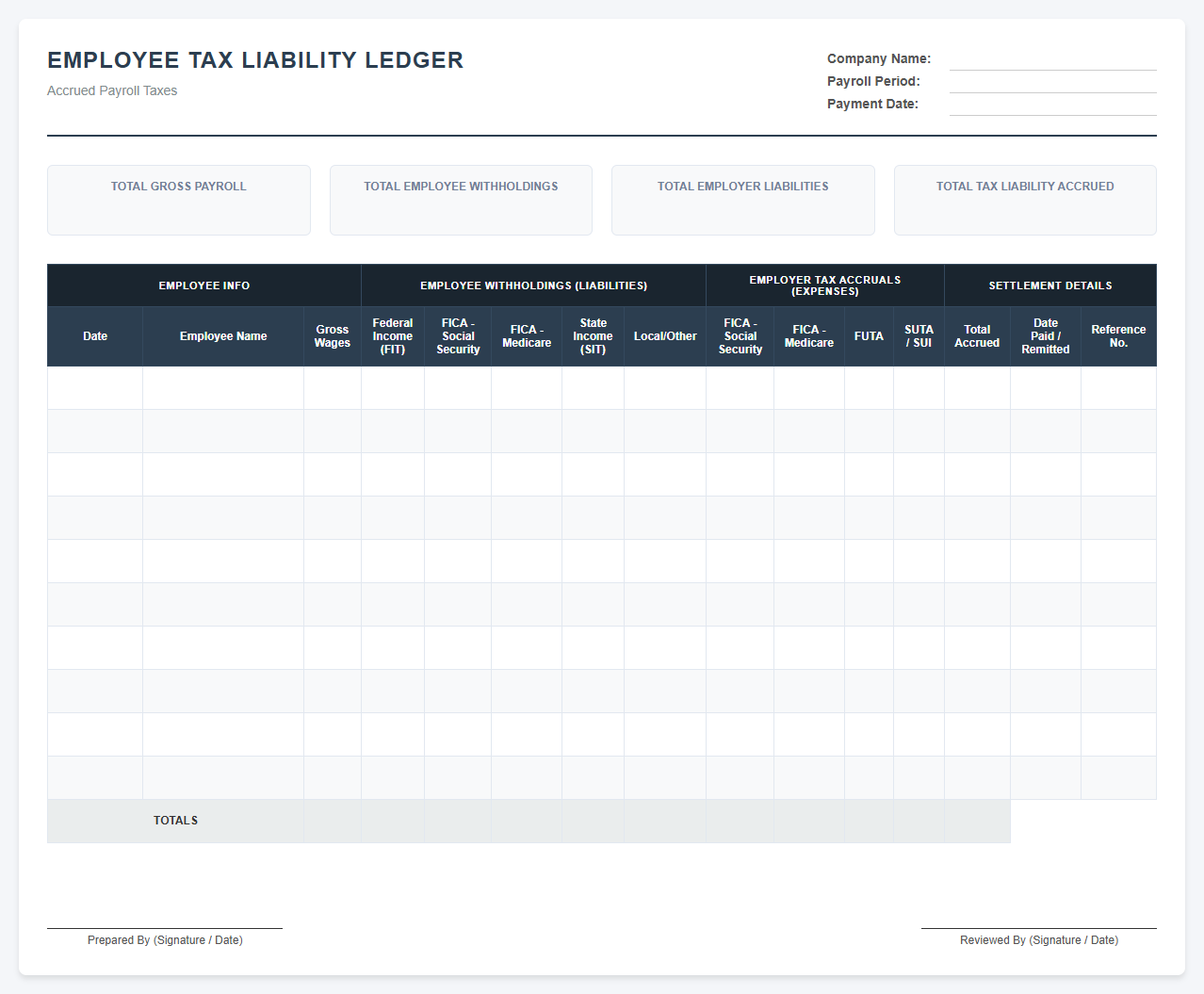Click the Gross Wages column header
The width and height of the screenshot is (1204, 994).
333,336
